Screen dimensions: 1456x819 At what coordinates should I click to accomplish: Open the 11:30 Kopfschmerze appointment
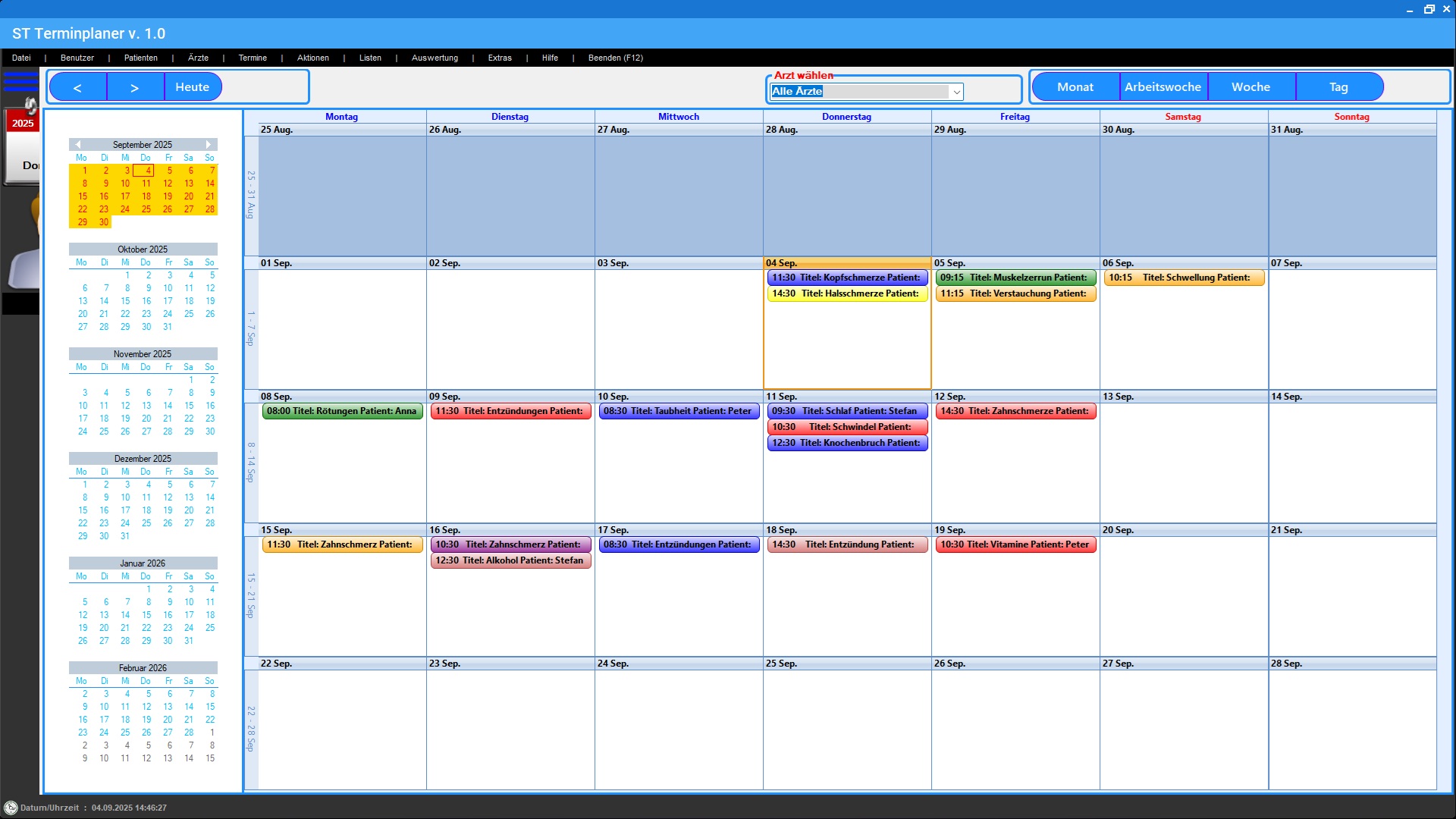[846, 278]
